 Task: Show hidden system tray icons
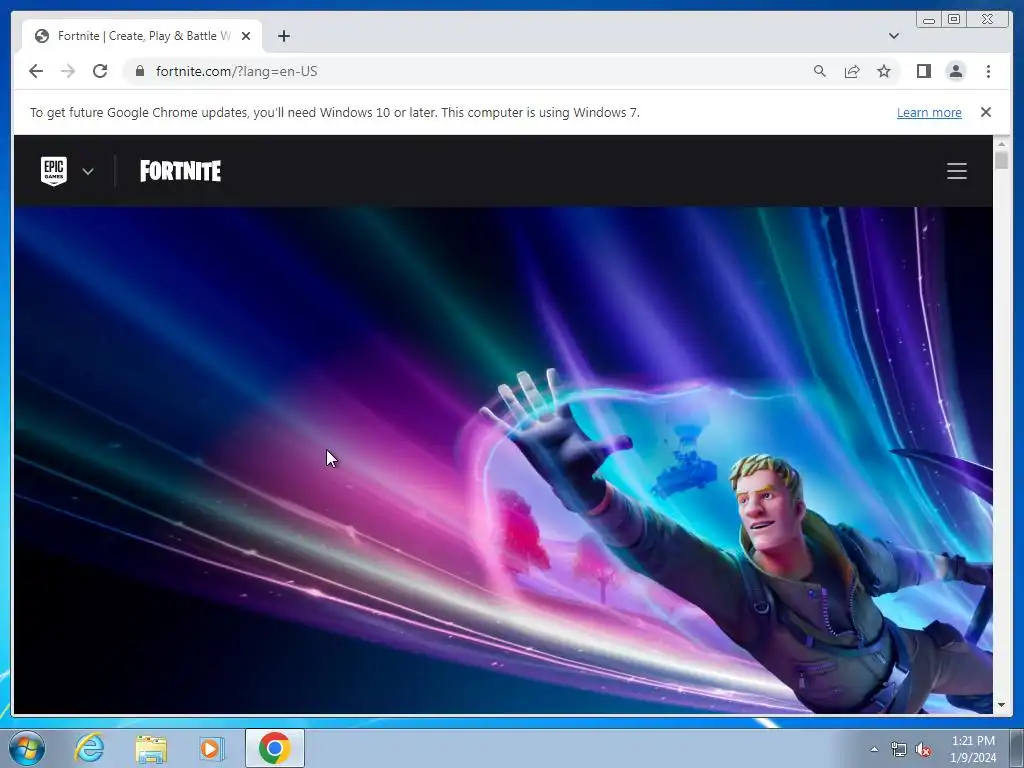pyautogui.click(x=874, y=749)
